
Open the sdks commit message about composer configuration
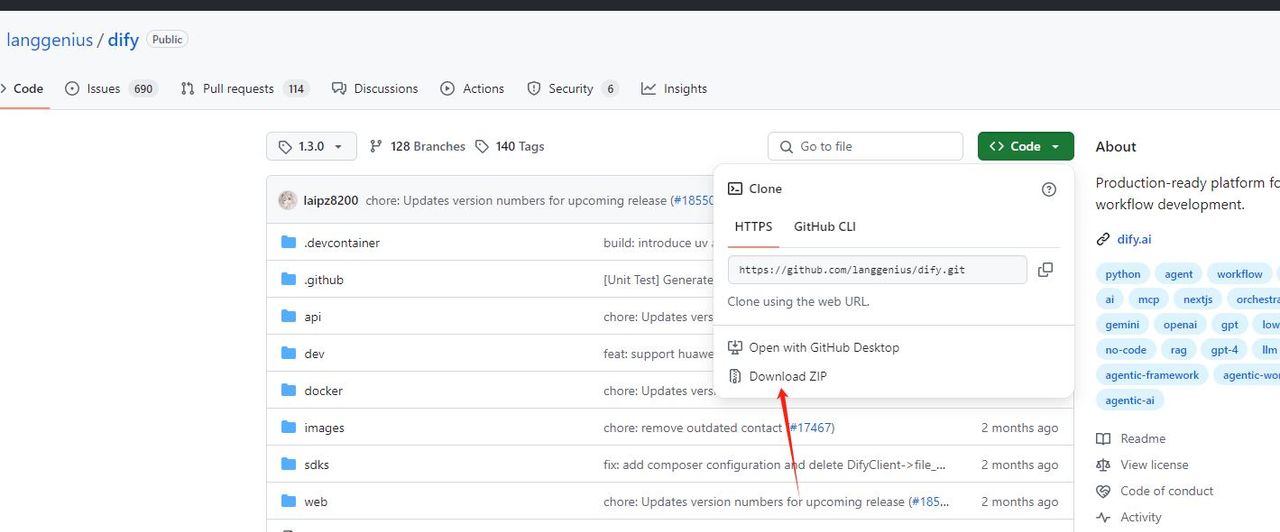pyautogui.click(x=775, y=465)
